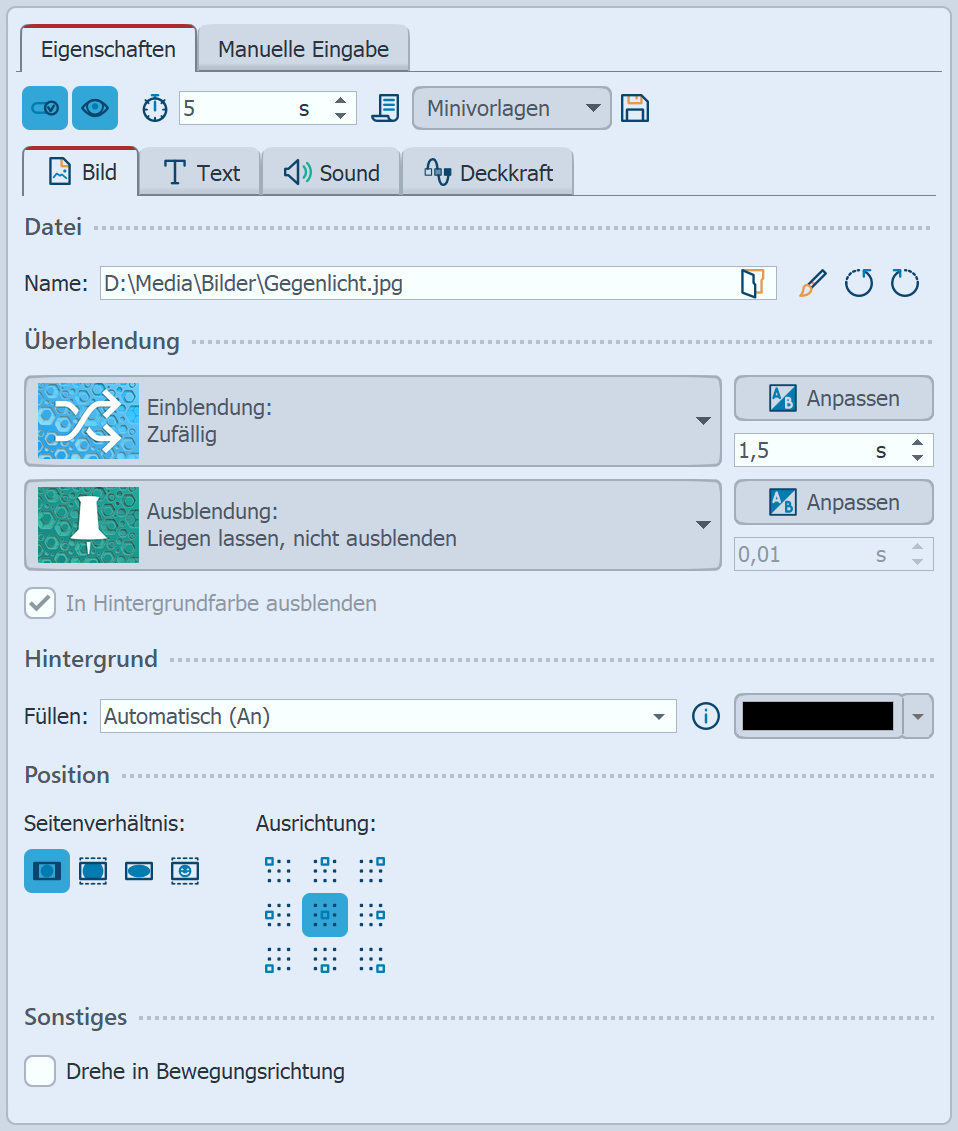Click the save template floppy disk icon
This screenshot has height=1131, width=958.
(x=635, y=108)
